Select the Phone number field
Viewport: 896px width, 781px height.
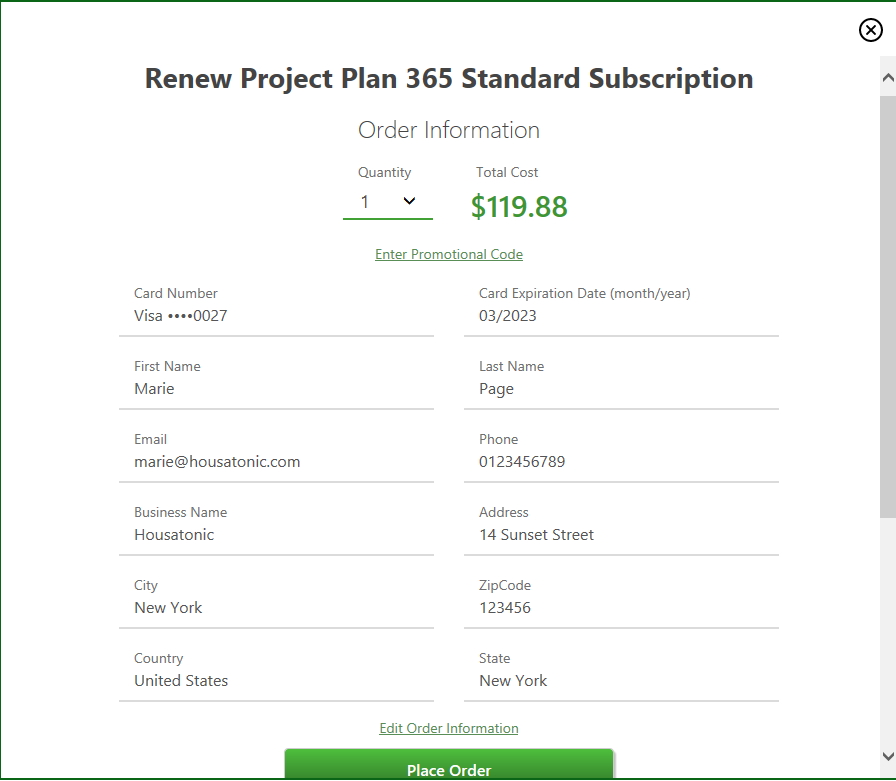coord(621,454)
